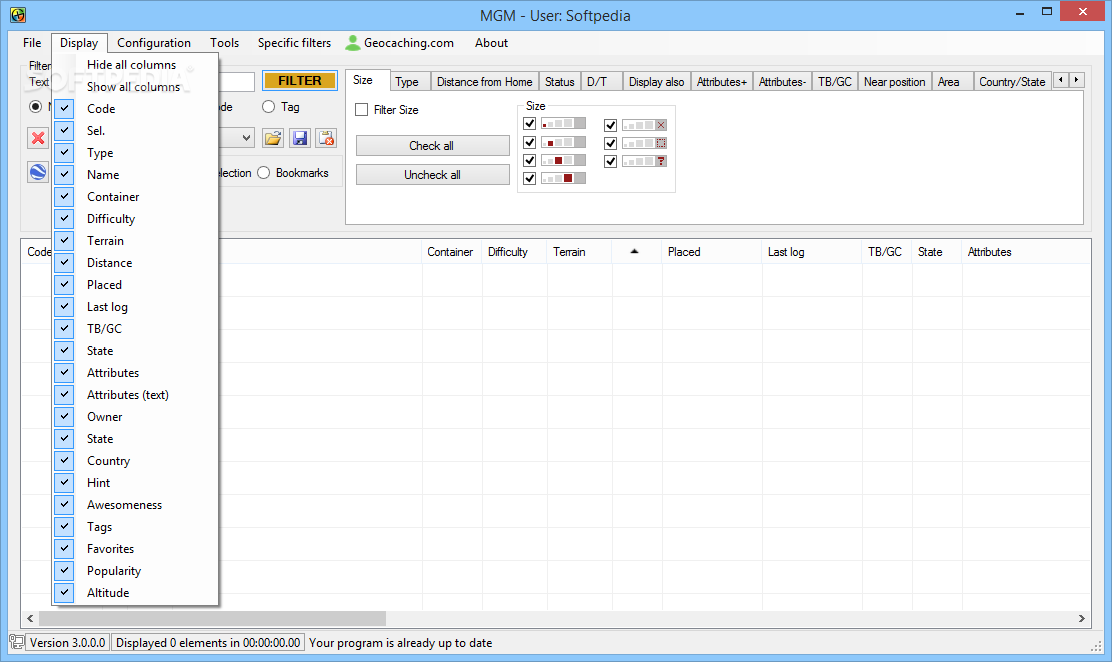The width and height of the screenshot is (1112, 662).
Task: Open the File menu
Action: (x=32, y=43)
